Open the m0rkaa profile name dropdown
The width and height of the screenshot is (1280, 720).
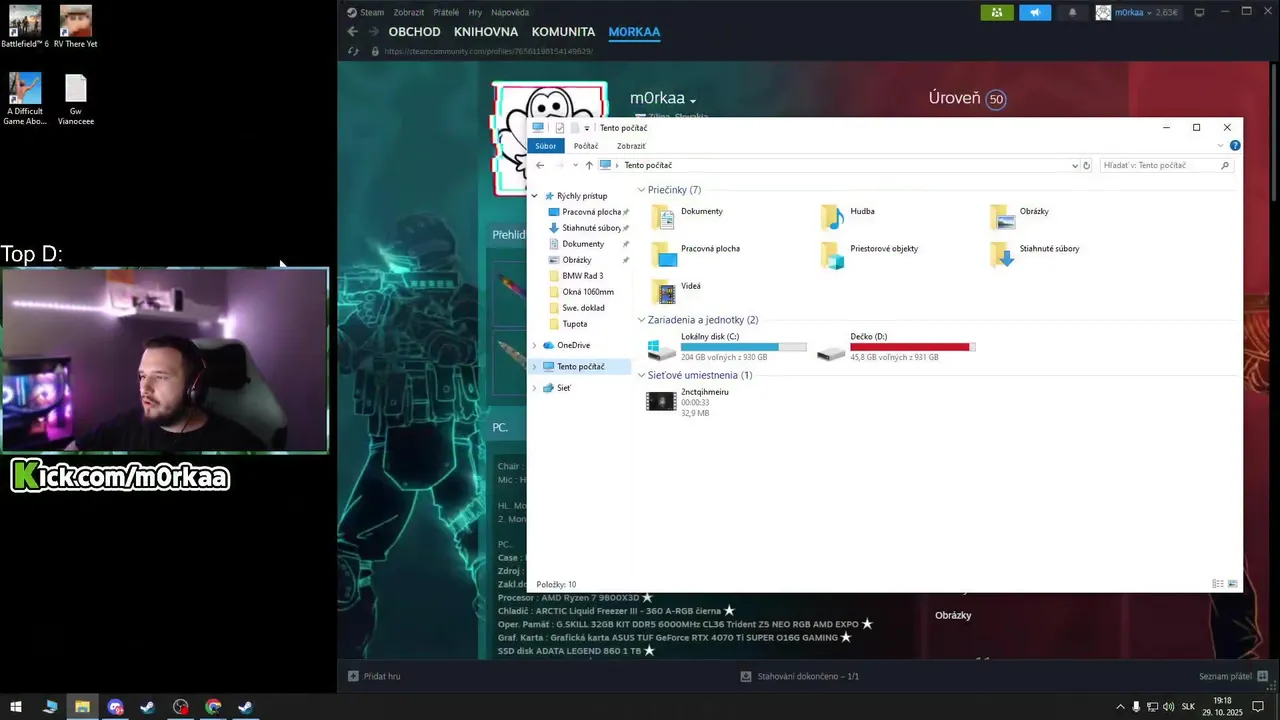(x=692, y=100)
